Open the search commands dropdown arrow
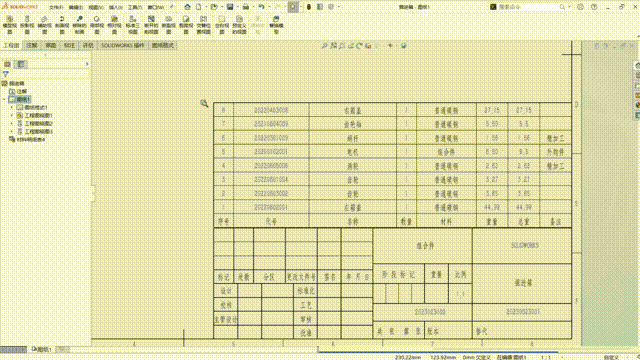 point(569,7)
